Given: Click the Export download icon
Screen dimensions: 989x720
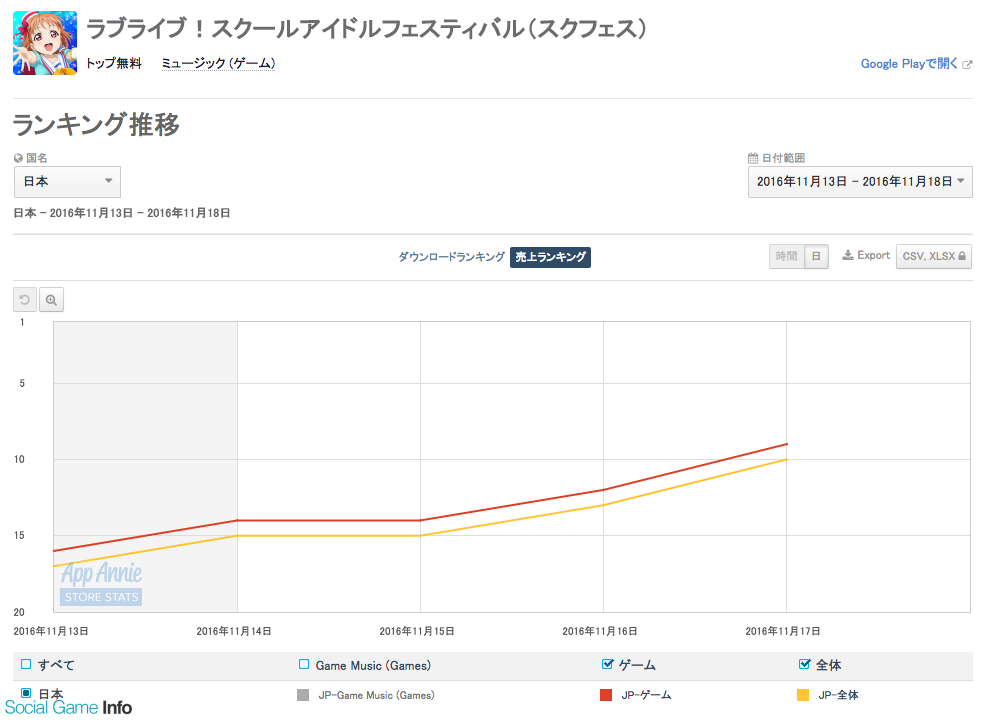Looking at the screenshot, I should pyautogui.click(x=848, y=255).
